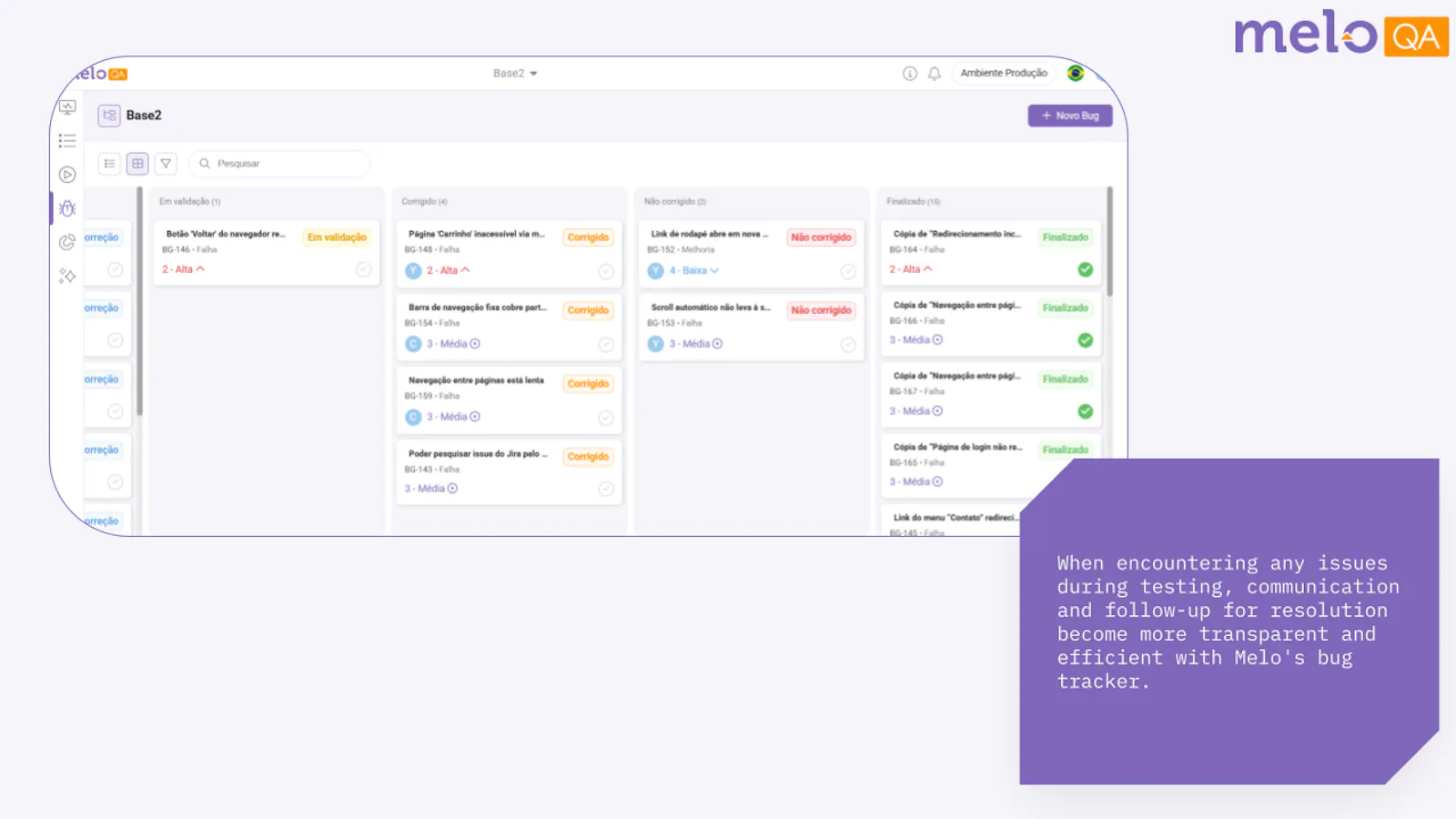Screen dimensions: 1456x819
Task: Open bug 'Poder pesquisar issue do Jira'
Action: coord(478,454)
